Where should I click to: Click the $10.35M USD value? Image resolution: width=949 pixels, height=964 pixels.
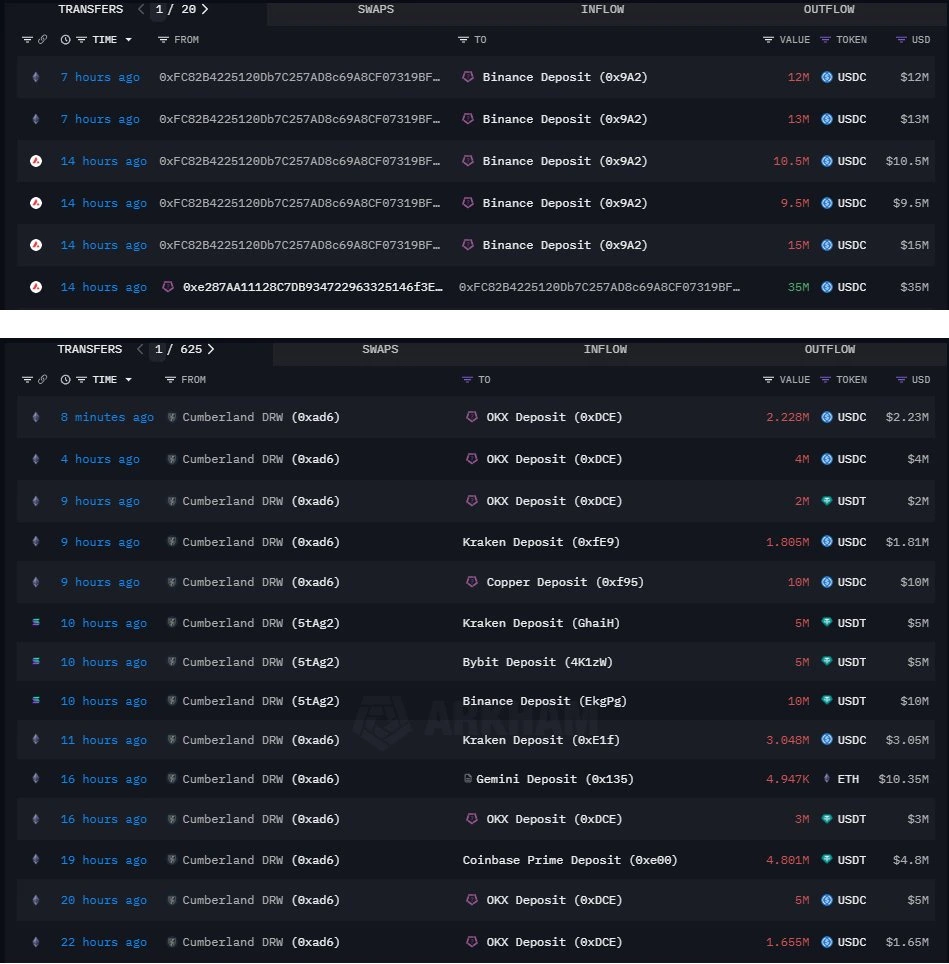pyautogui.click(x=904, y=779)
